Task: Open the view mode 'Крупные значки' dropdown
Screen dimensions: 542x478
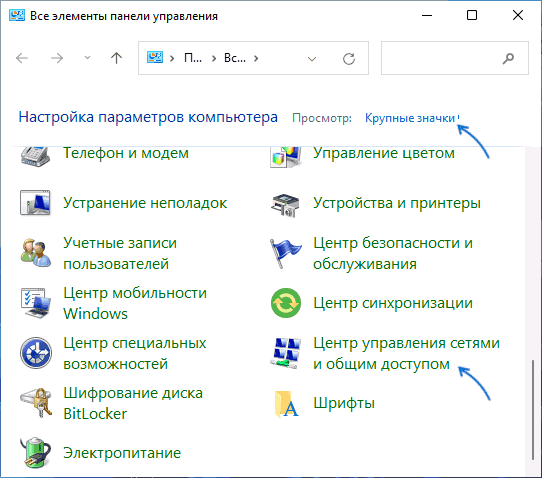Action: pos(412,118)
